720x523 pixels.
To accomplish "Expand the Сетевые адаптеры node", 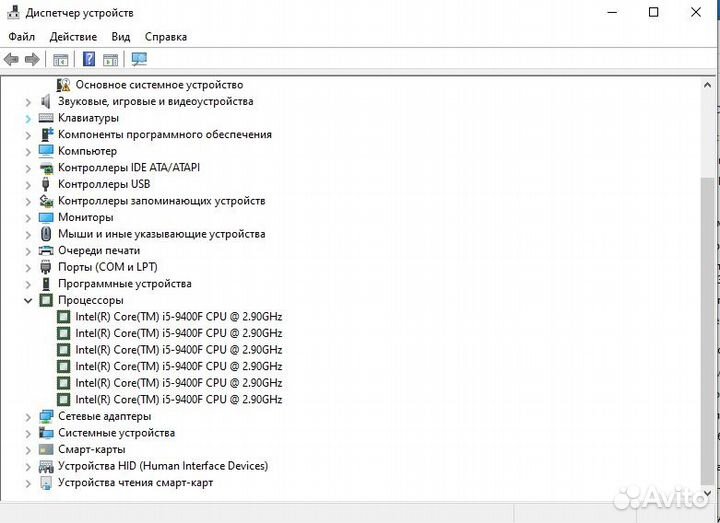I will [28, 417].
